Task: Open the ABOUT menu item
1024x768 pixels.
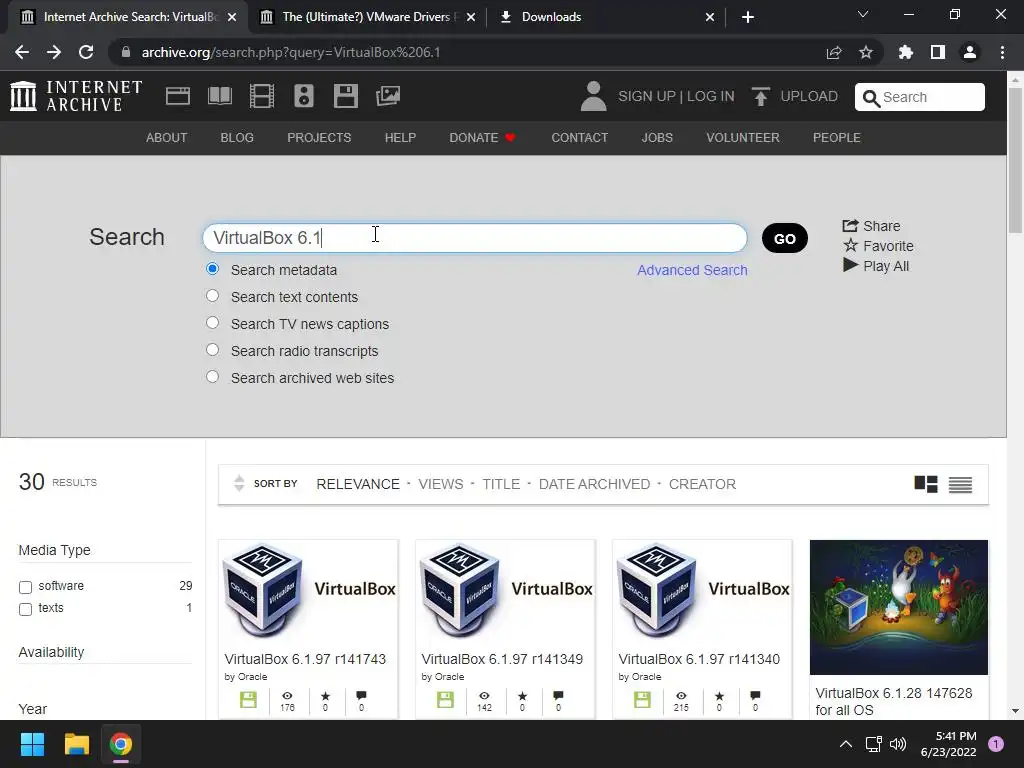Action: coord(167,138)
